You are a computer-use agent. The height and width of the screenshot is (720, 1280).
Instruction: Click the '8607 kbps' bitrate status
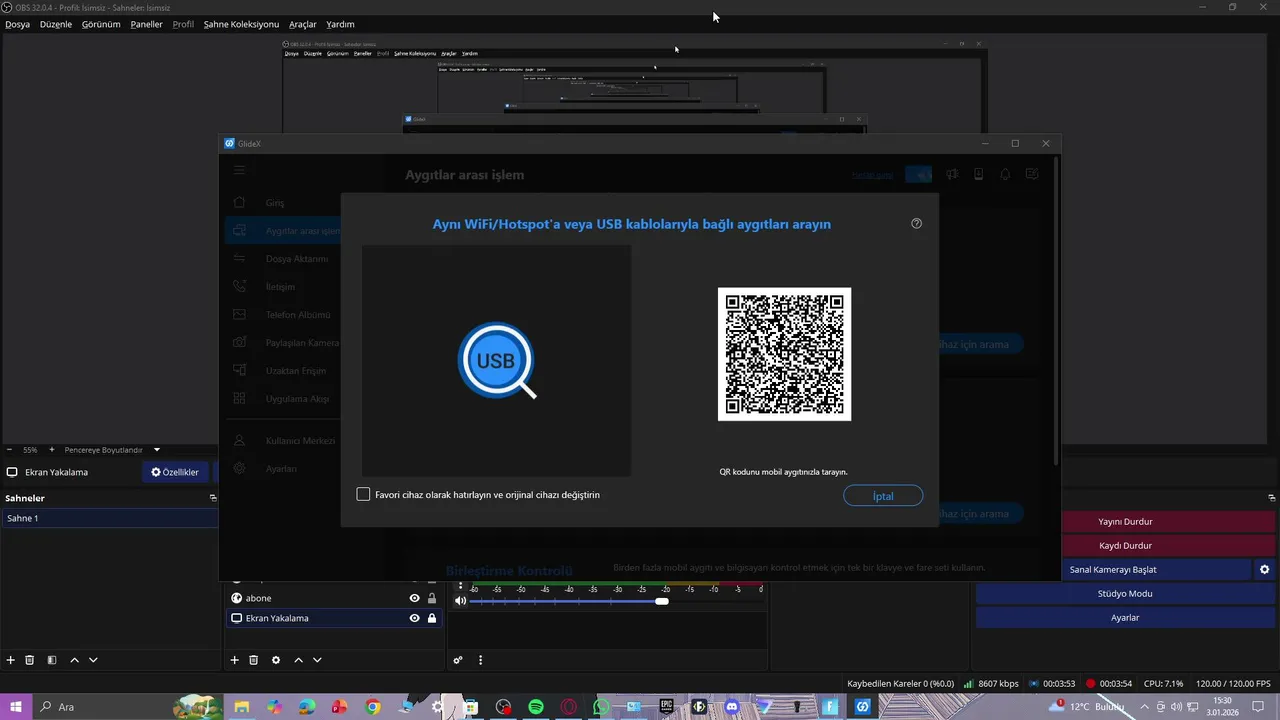[x=992, y=684]
